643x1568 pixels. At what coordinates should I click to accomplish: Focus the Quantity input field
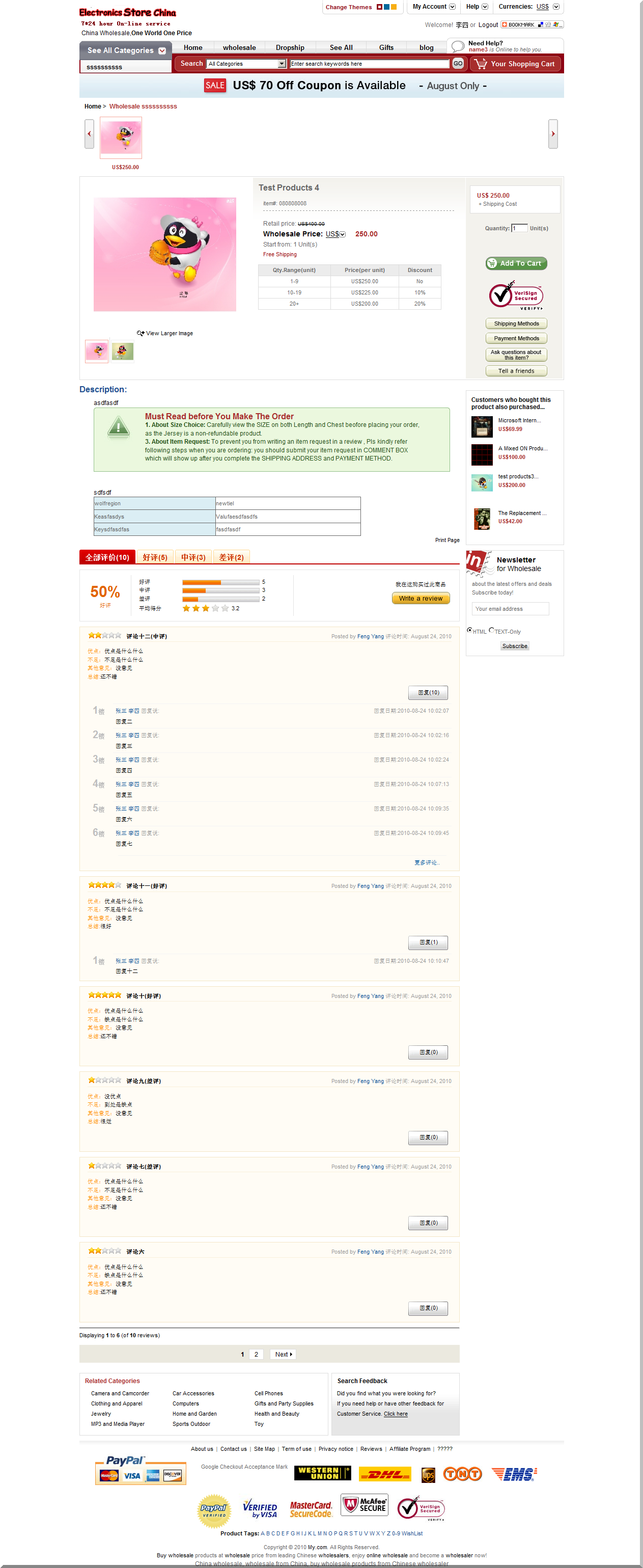[x=519, y=229]
